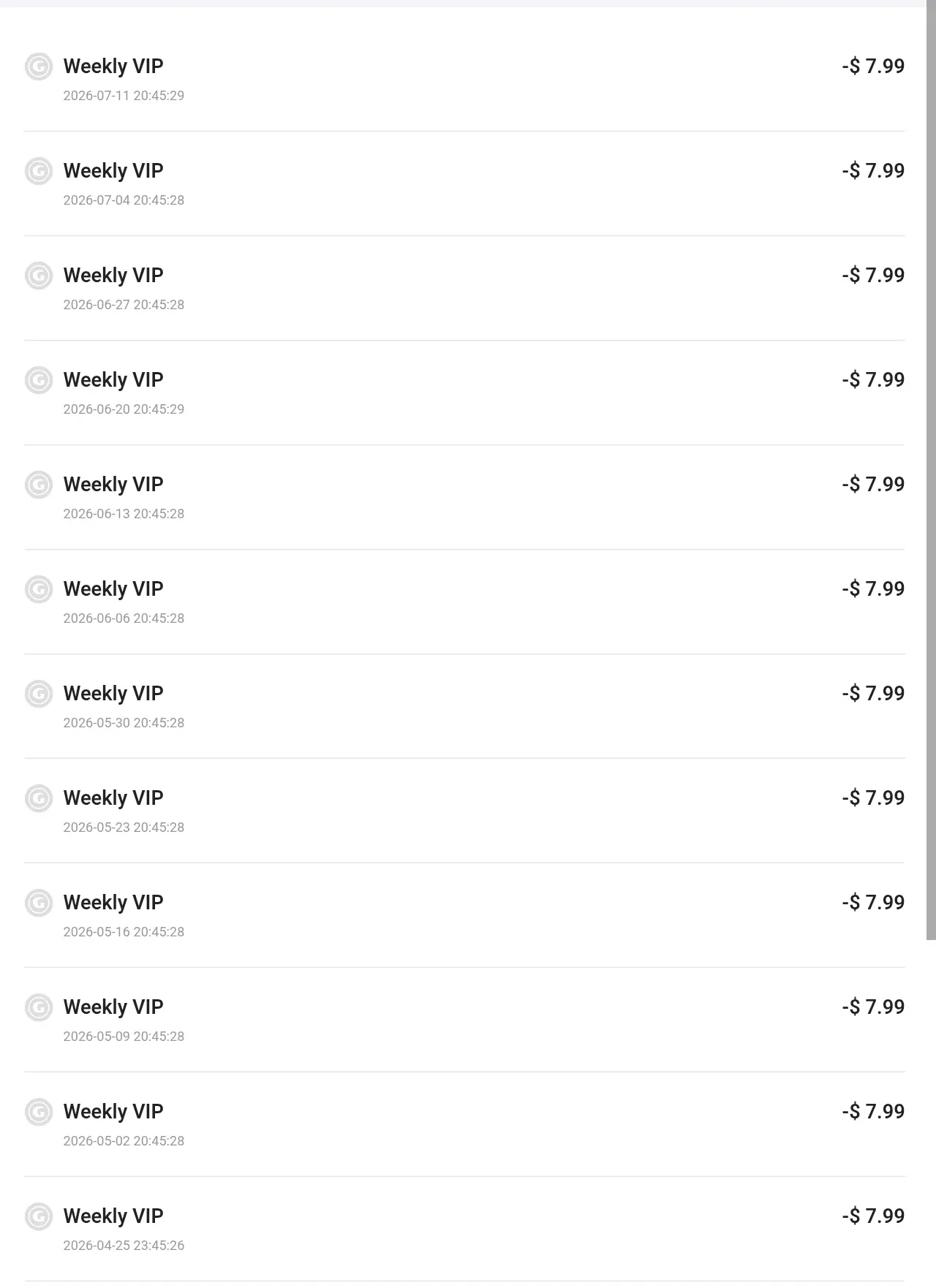Click coin icon beside 2026-05-16 Weekly VIP

[x=39, y=903]
